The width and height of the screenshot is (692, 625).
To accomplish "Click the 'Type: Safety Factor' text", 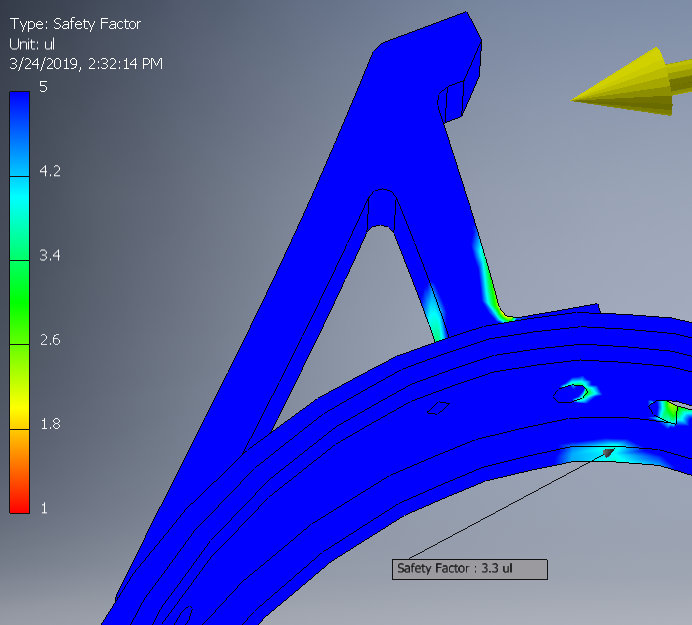I will click(x=75, y=24).
